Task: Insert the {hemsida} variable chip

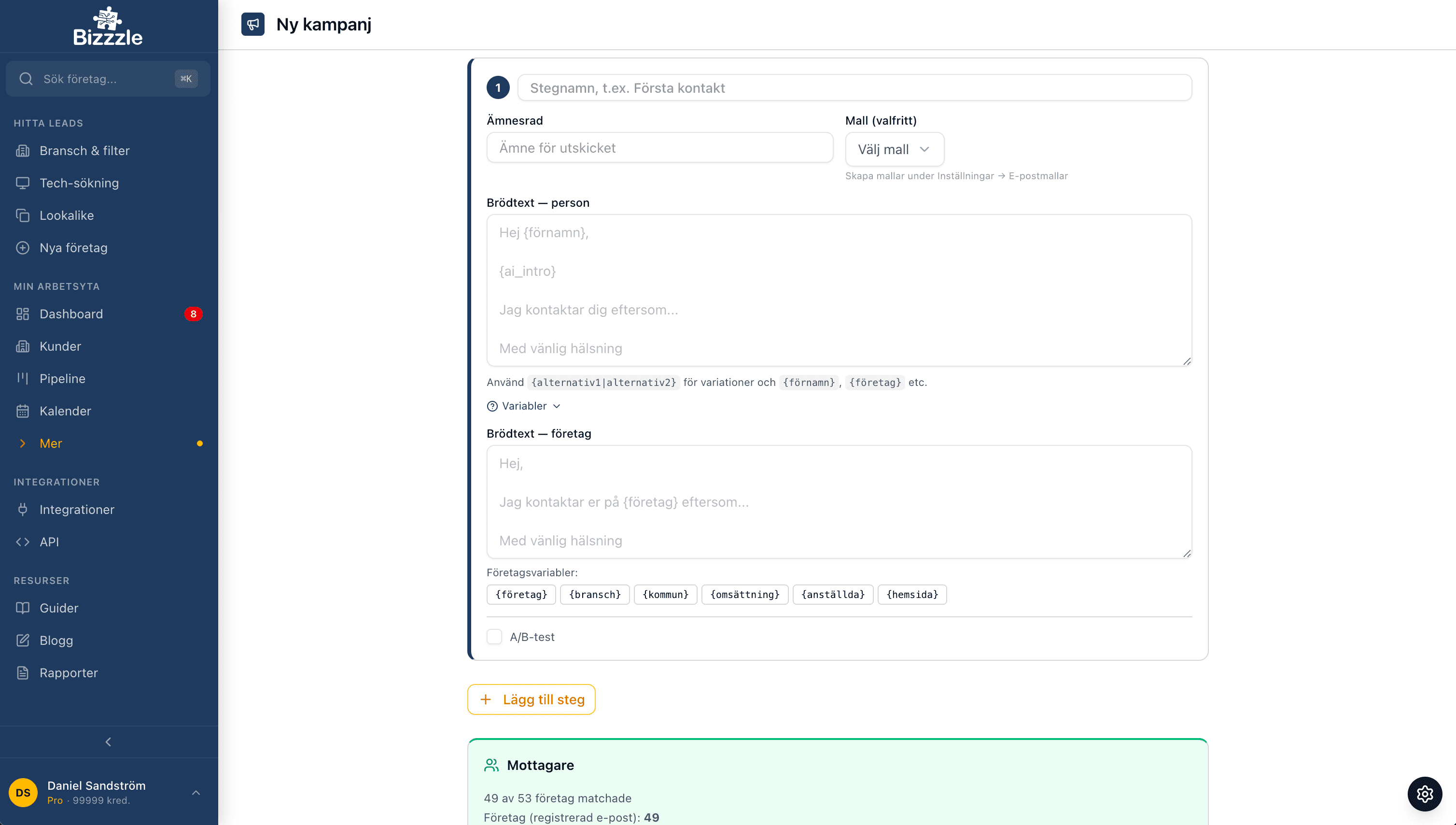Action: click(912, 595)
